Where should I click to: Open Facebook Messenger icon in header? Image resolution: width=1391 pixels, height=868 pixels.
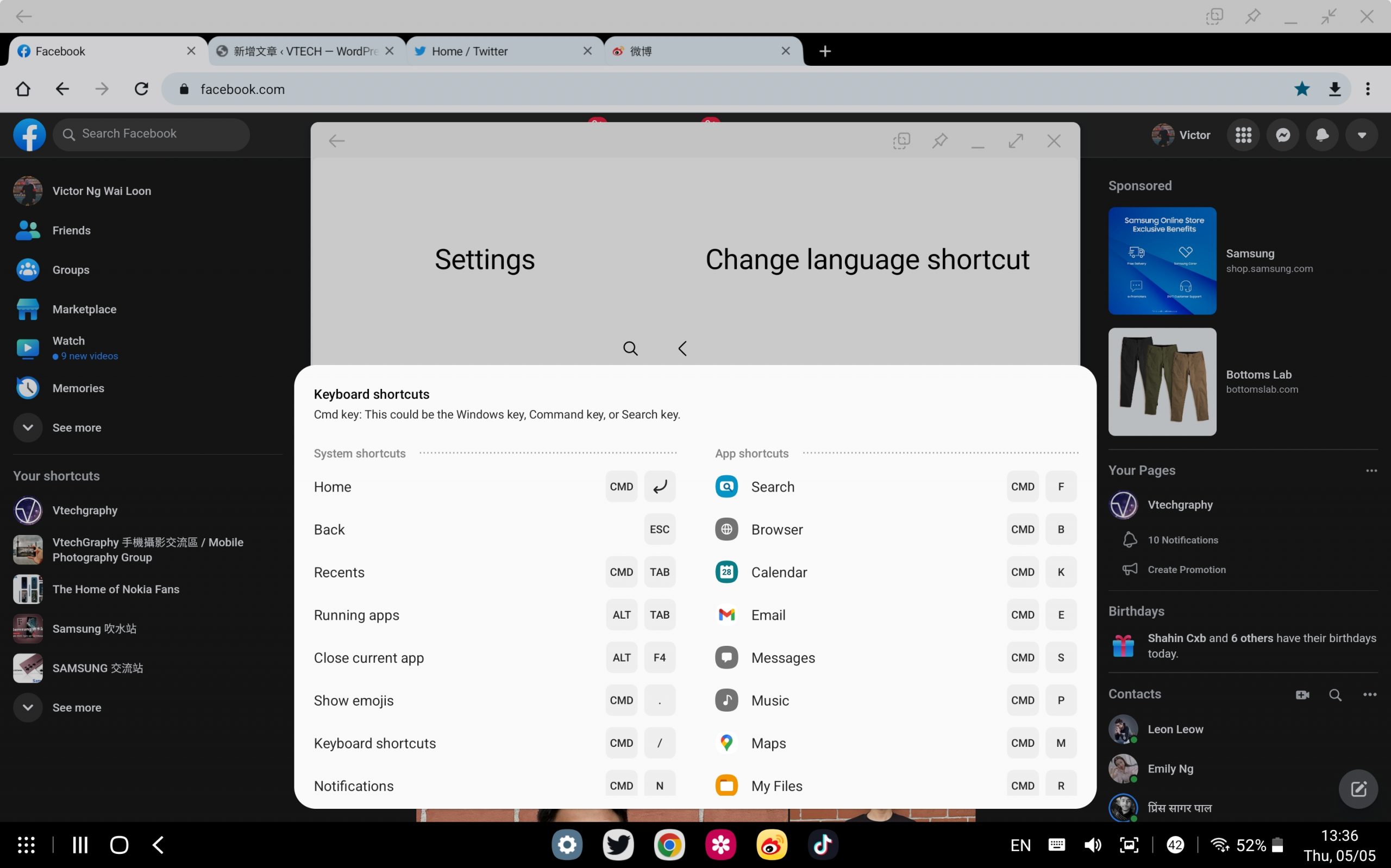[1282, 135]
